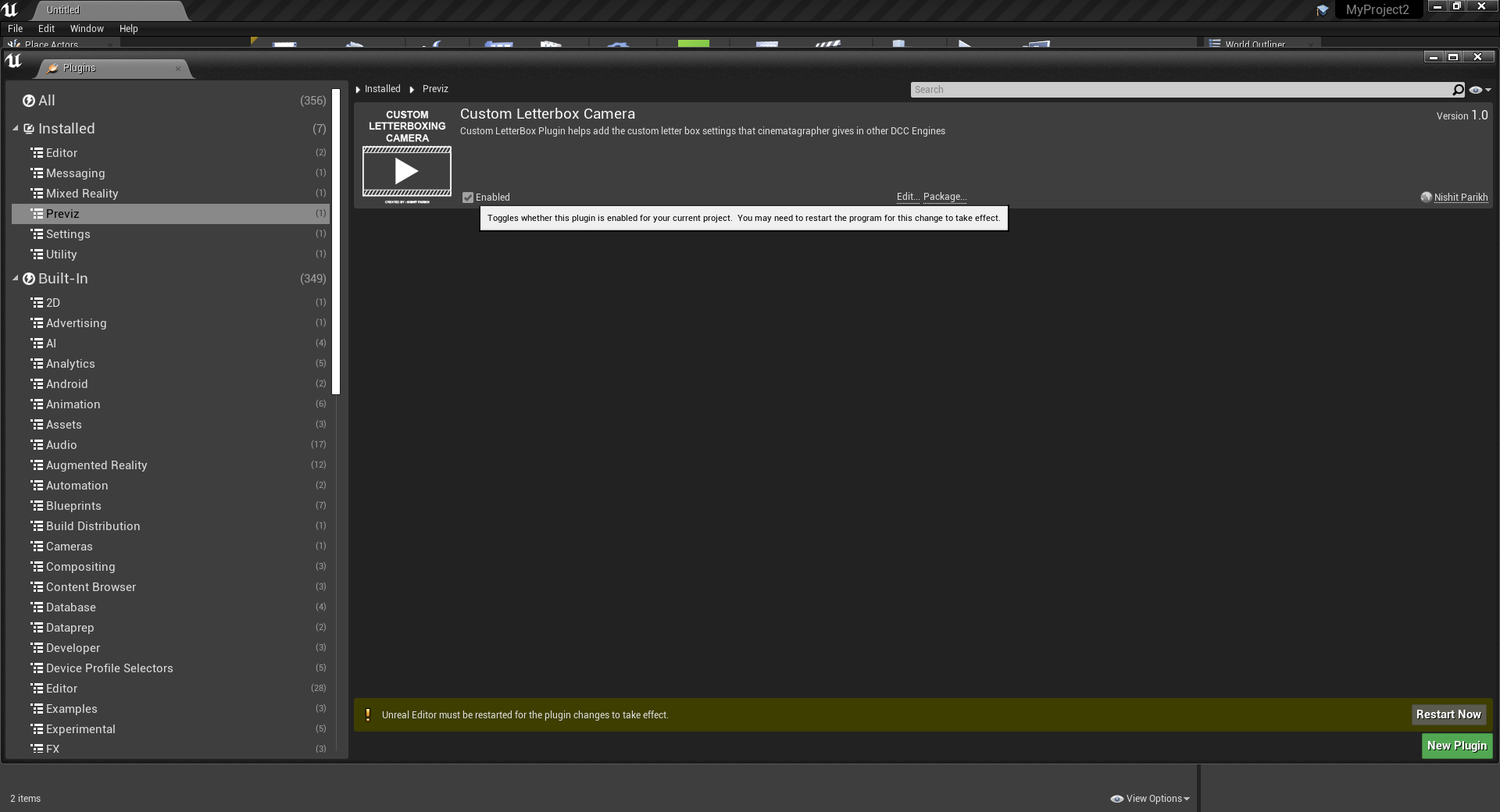
Task: Open the Nishit Parikh author link
Action: (x=1460, y=198)
